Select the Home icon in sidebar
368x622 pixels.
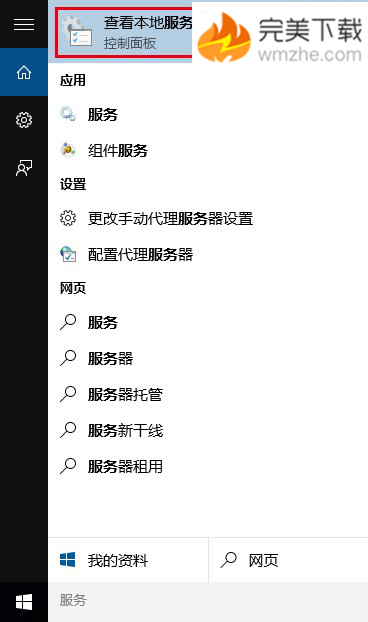(x=24, y=72)
